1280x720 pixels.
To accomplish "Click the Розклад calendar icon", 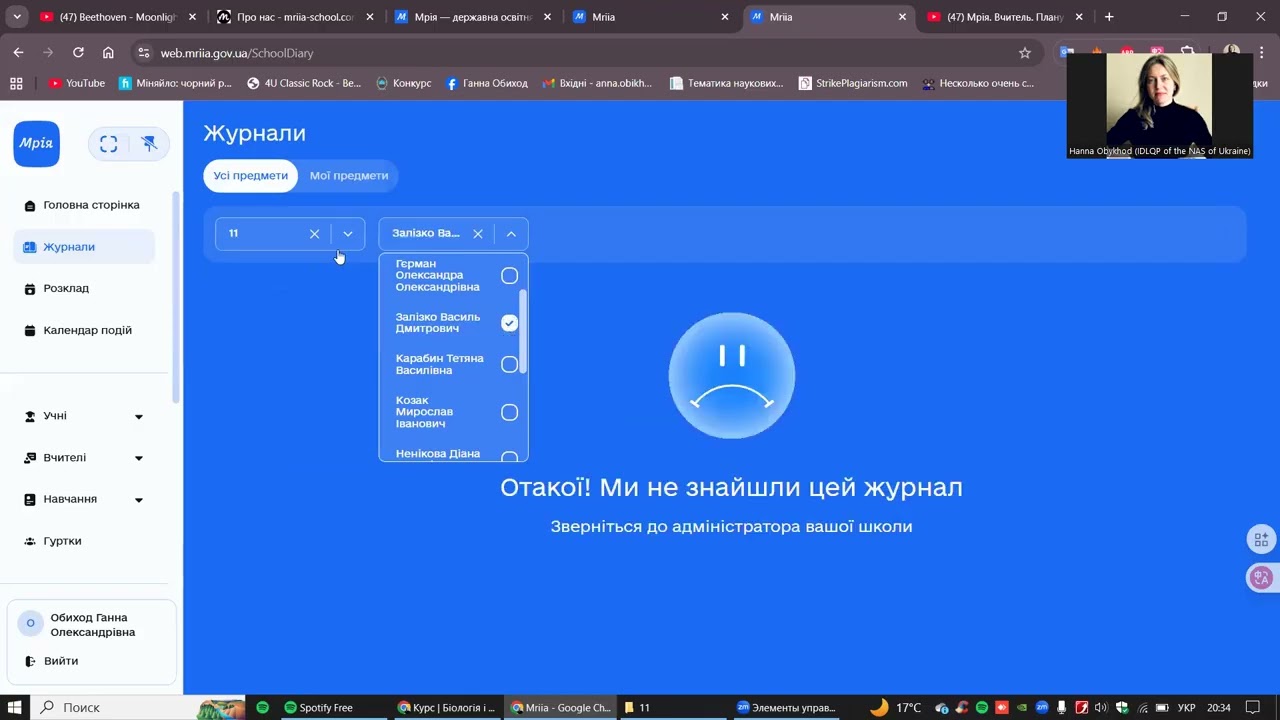I will (30, 289).
